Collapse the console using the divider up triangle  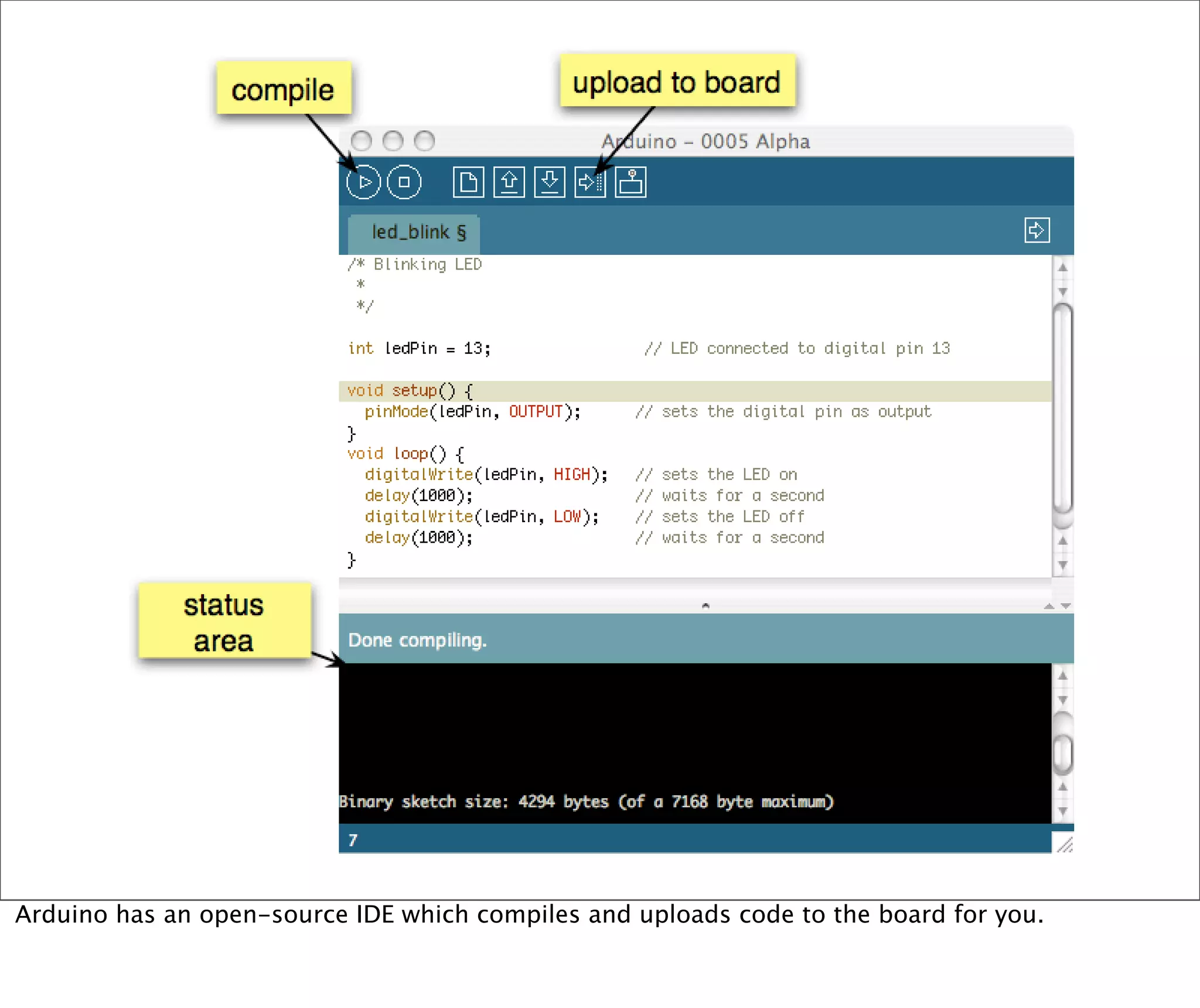[x=1049, y=607]
